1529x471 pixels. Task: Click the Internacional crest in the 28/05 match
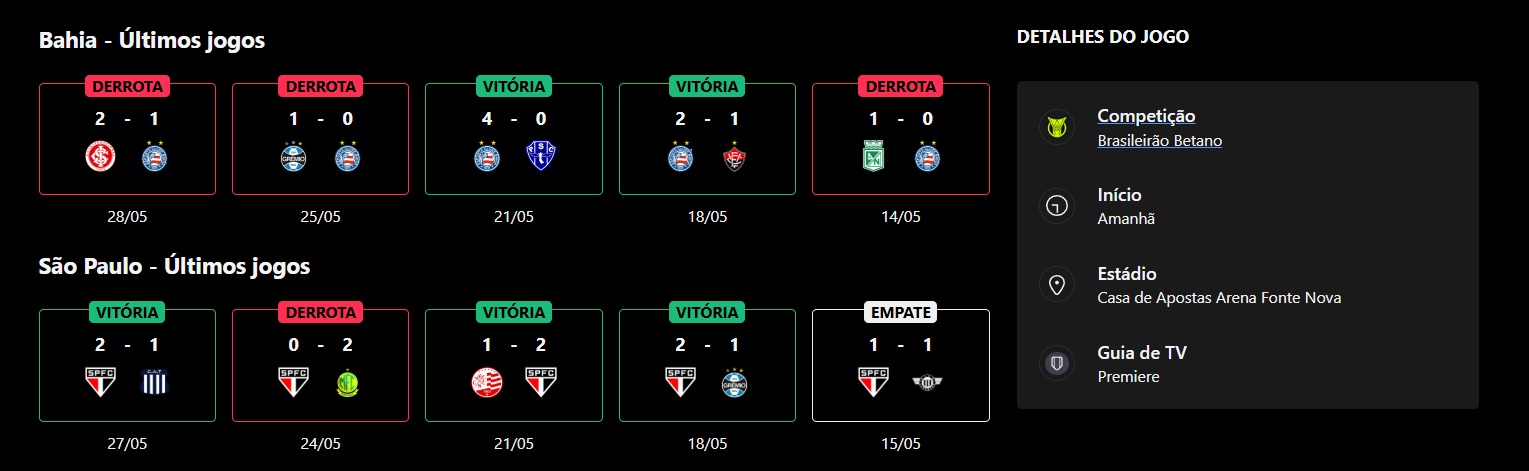tap(100, 157)
